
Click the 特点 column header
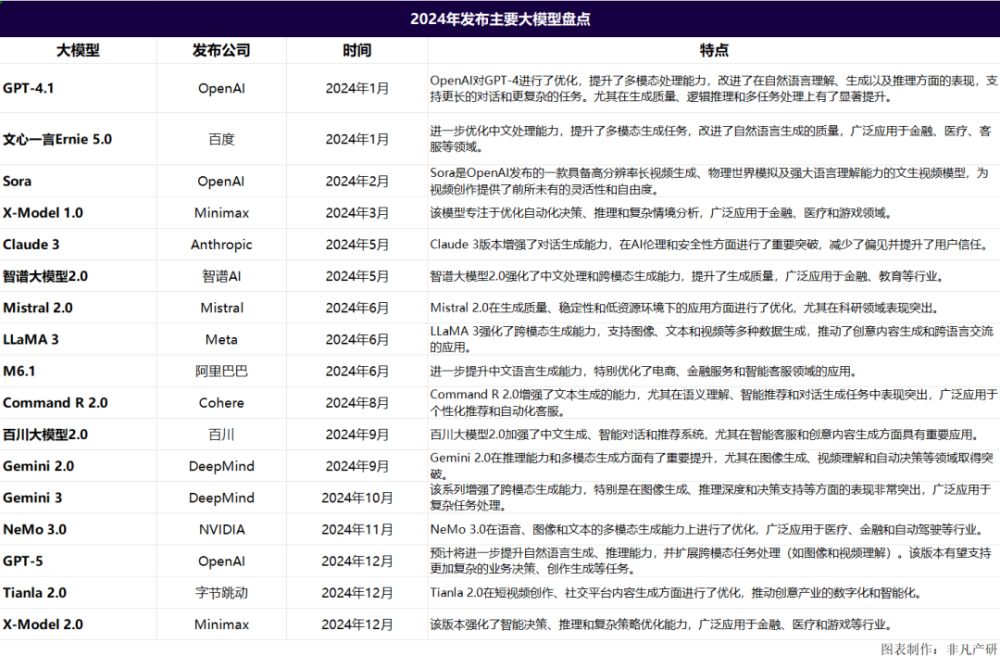(714, 50)
